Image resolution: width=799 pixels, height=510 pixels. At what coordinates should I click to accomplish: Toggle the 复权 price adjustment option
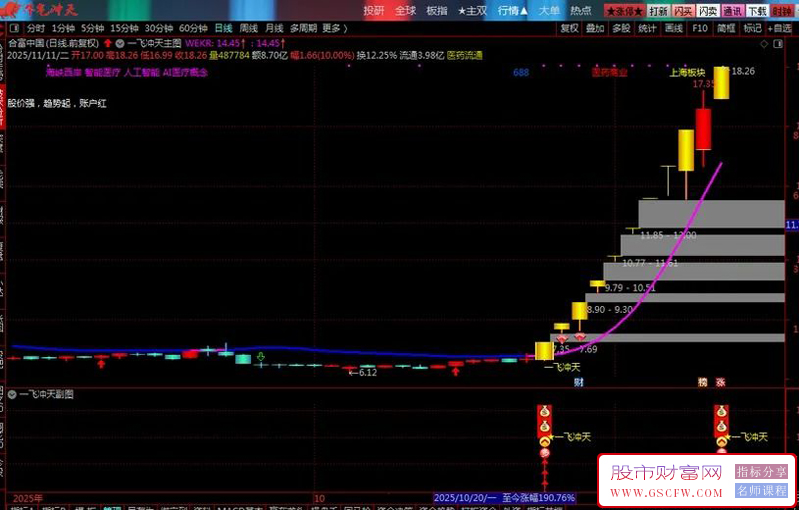click(569, 28)
